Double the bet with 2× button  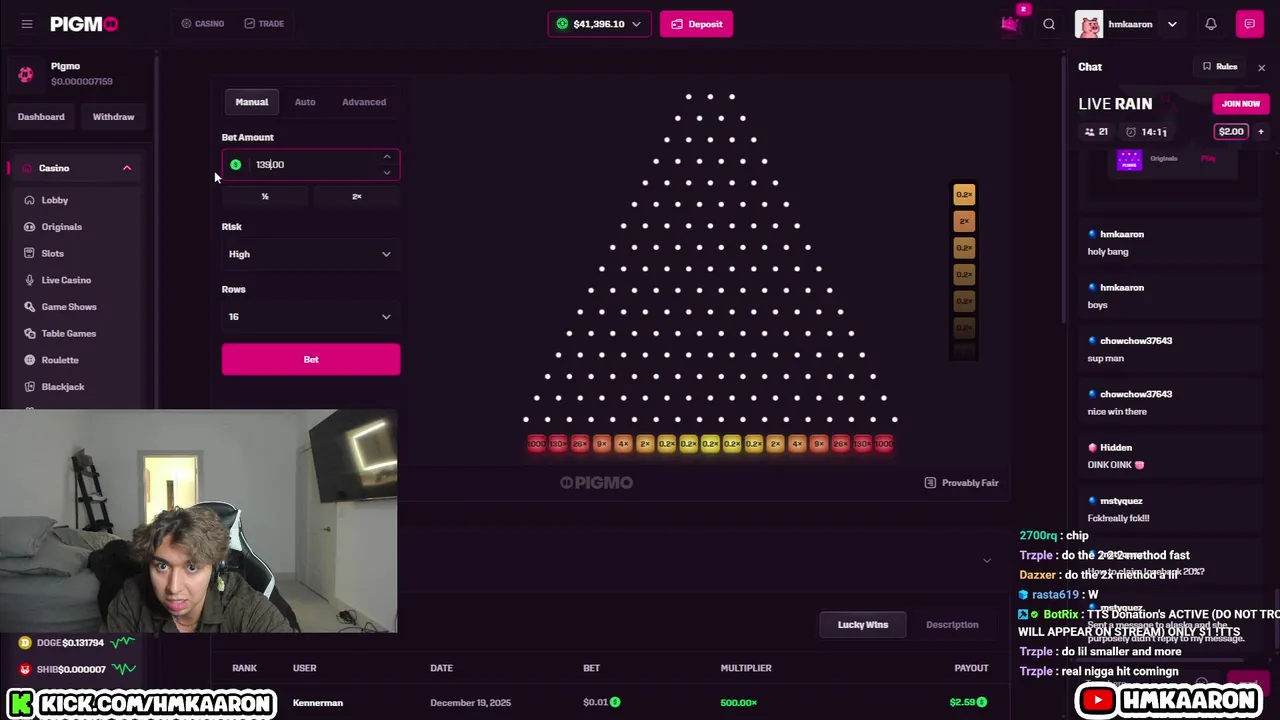click(x=357, y=197)
